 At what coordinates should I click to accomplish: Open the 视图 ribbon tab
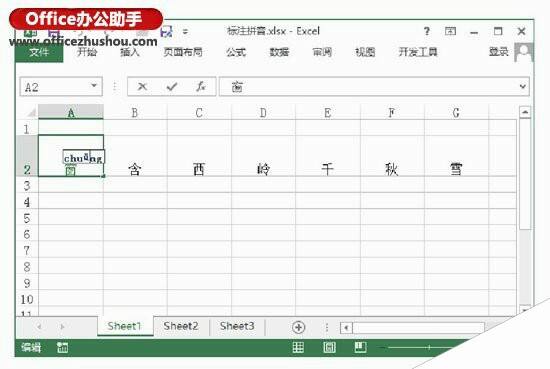(x=365, y=52)
